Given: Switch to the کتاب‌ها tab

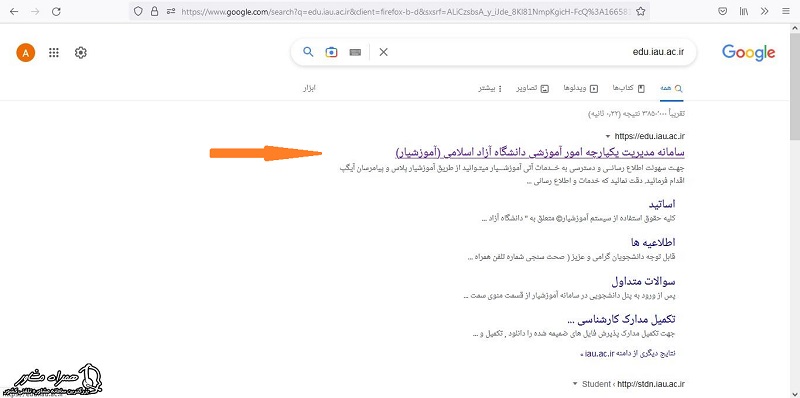Looking at the screenshot, I should [x=629, y=88].
